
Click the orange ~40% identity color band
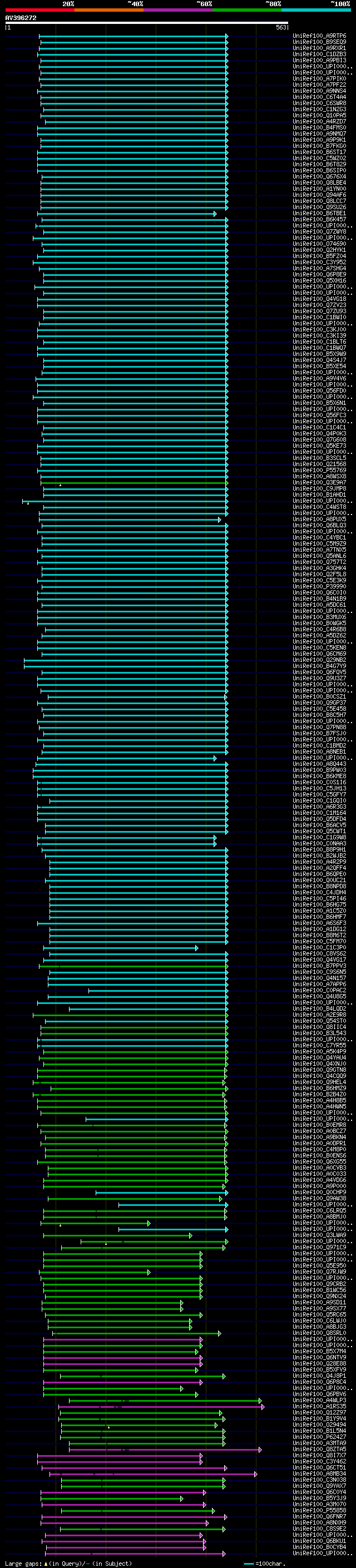[x=109, y=11]
